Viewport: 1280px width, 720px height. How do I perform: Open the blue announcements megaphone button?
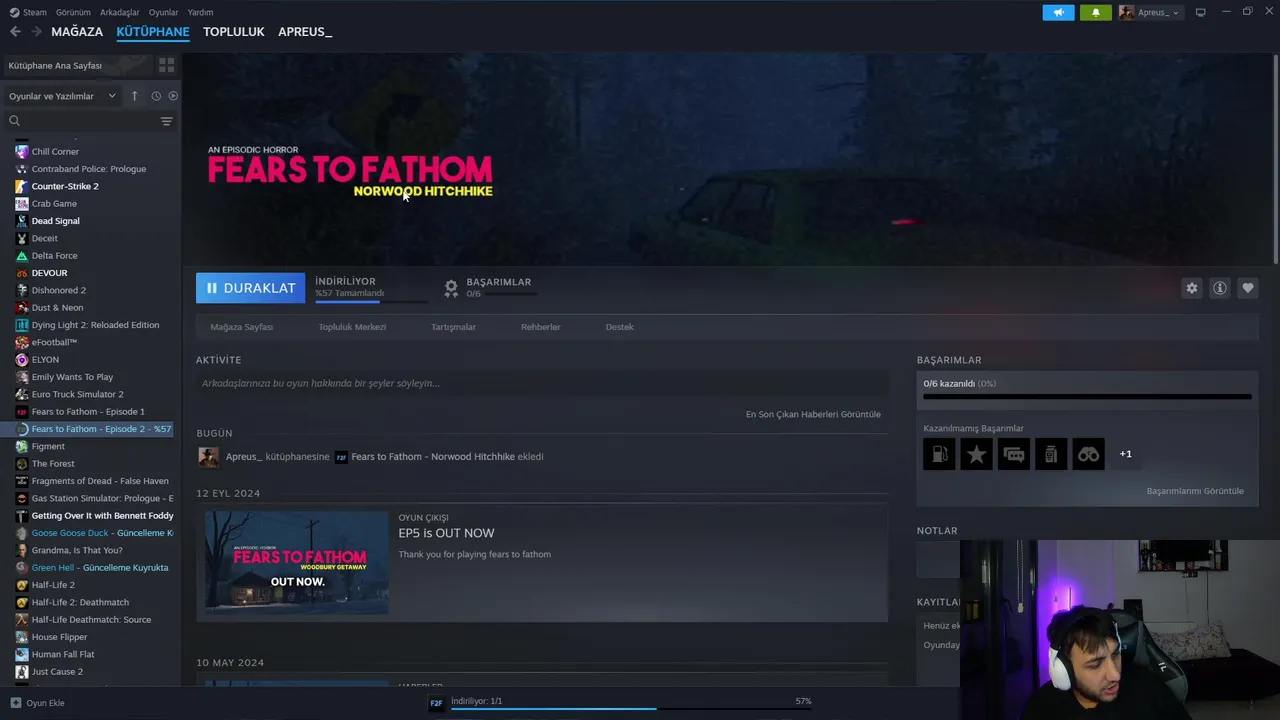coord(1058,12)
